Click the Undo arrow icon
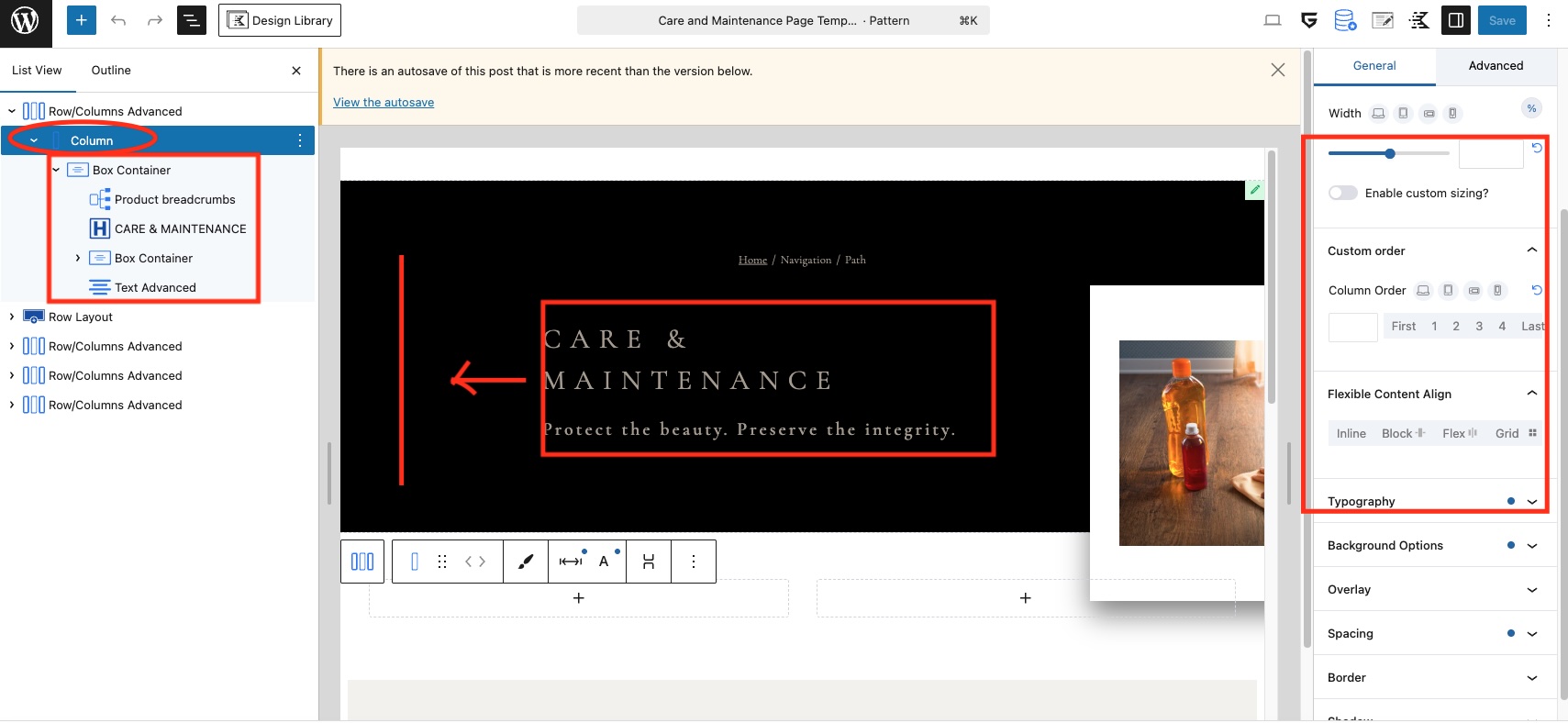 118,20
